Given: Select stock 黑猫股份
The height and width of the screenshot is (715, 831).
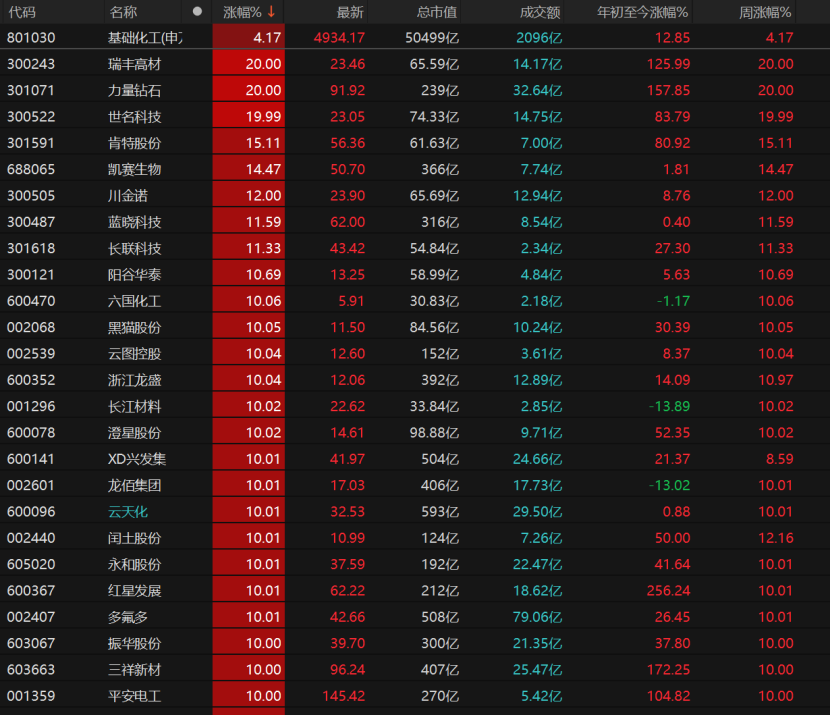Looking at the screenshot, I should tap(134, 328).
